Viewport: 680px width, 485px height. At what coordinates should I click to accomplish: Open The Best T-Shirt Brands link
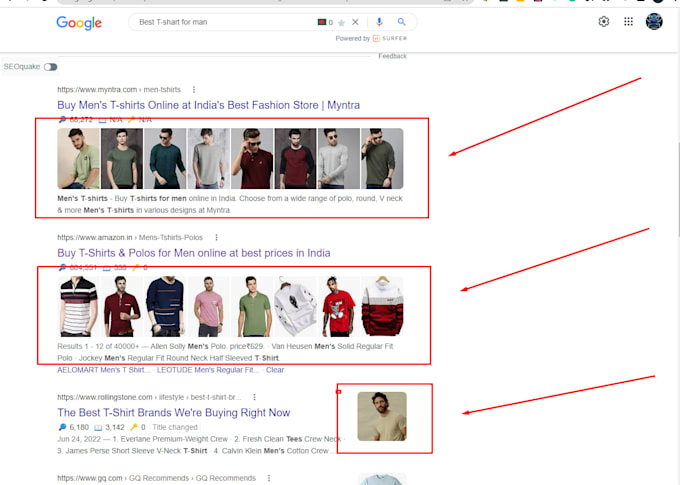[173, 413]
